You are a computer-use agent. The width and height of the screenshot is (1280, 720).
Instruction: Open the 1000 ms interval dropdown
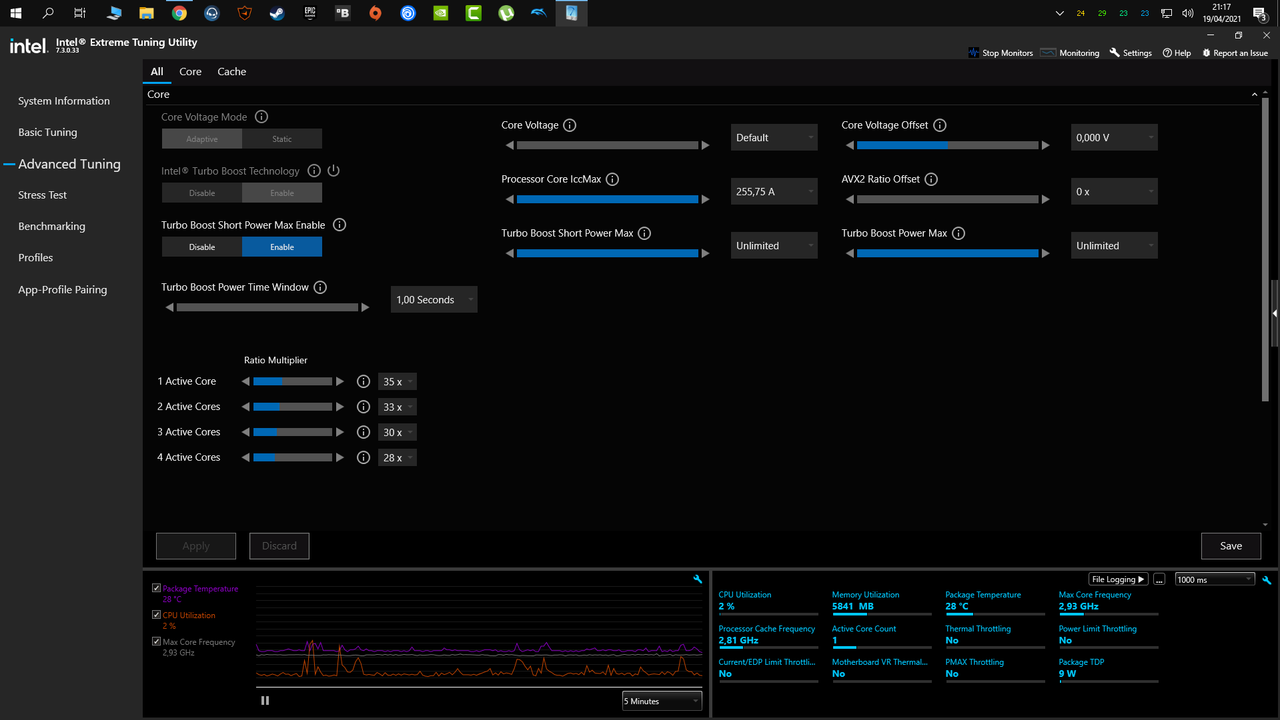(x=1215, y=580)
